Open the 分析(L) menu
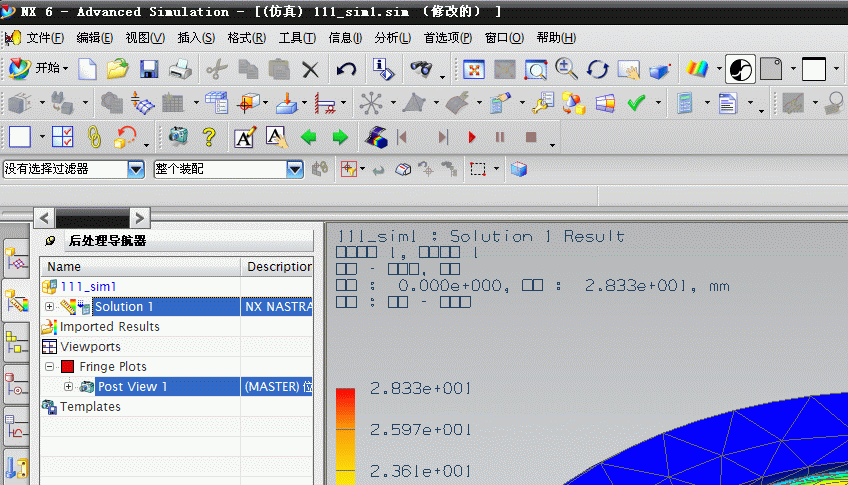848x485 pixels. 393,38
